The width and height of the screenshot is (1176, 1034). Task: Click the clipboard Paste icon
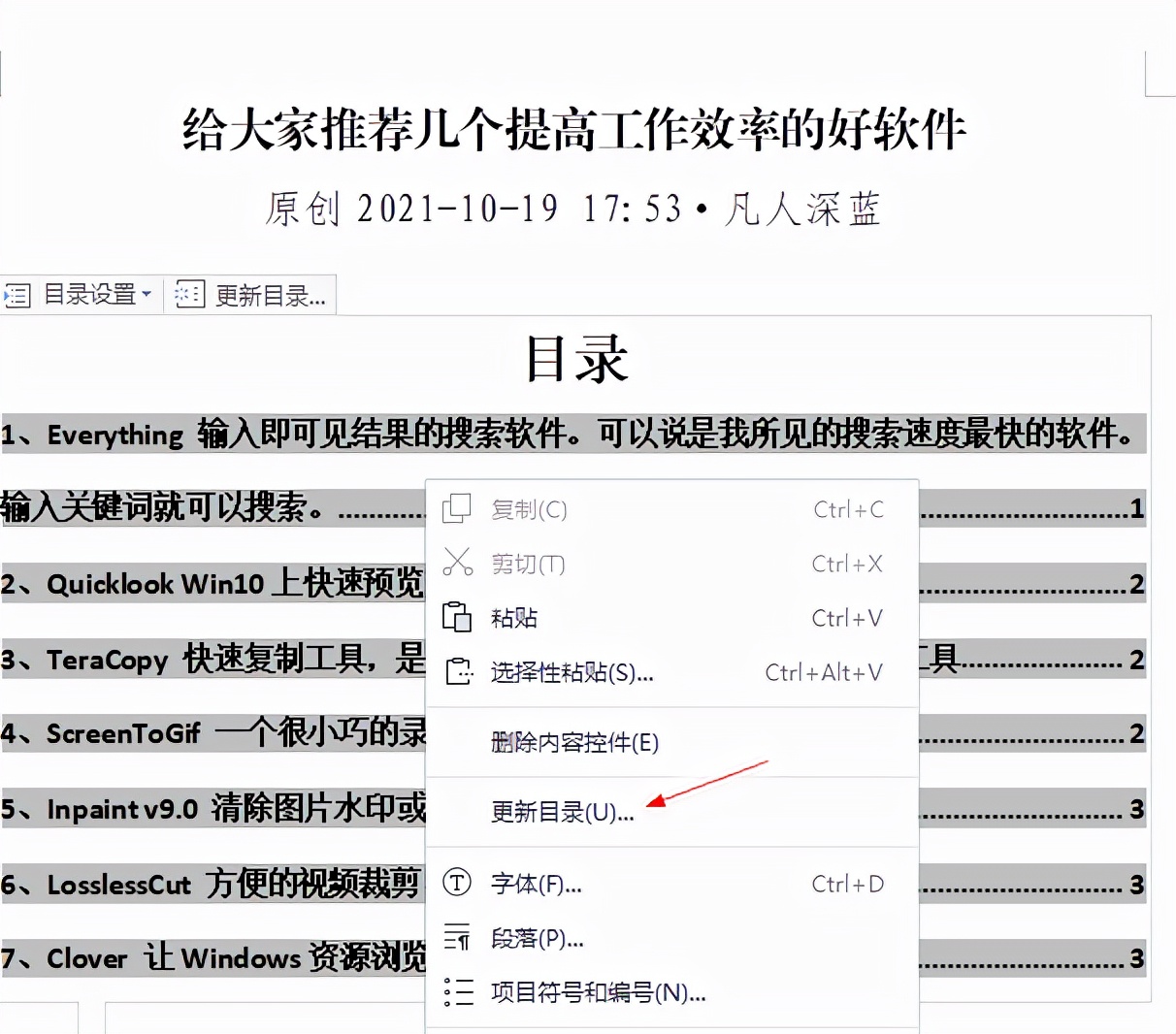click(x=456, y=618)
